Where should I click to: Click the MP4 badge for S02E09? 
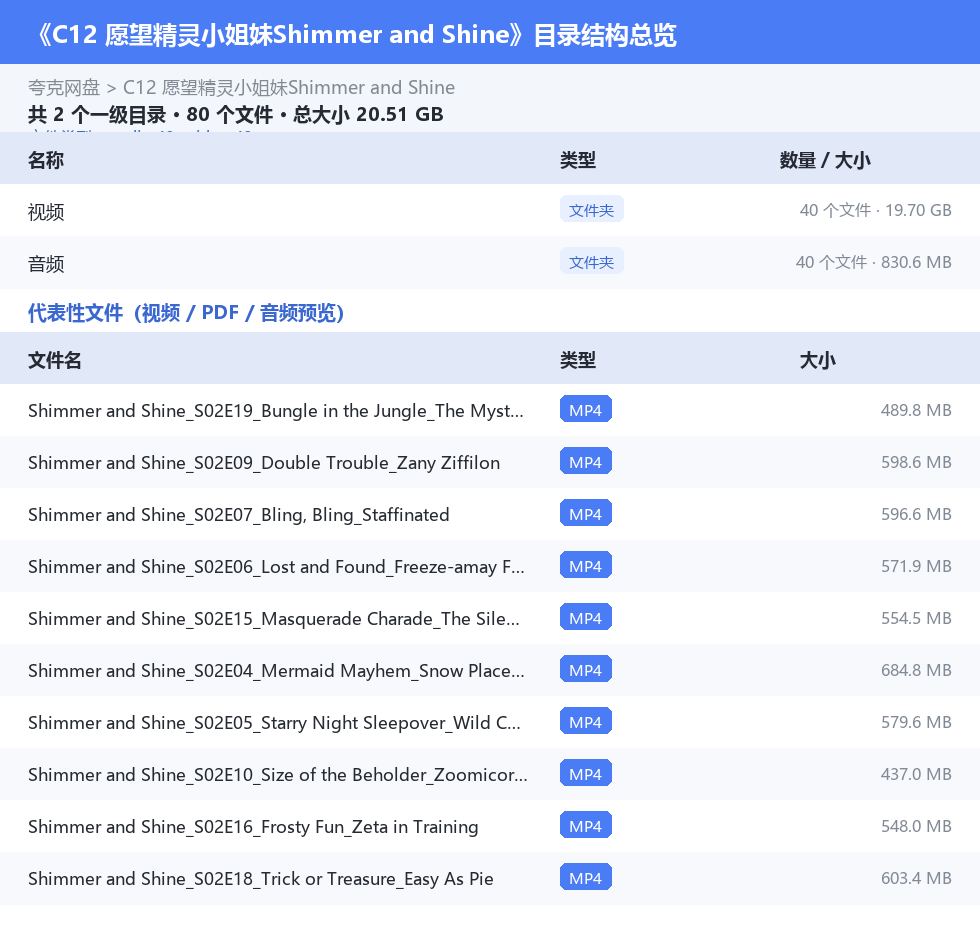click(586, 461)
